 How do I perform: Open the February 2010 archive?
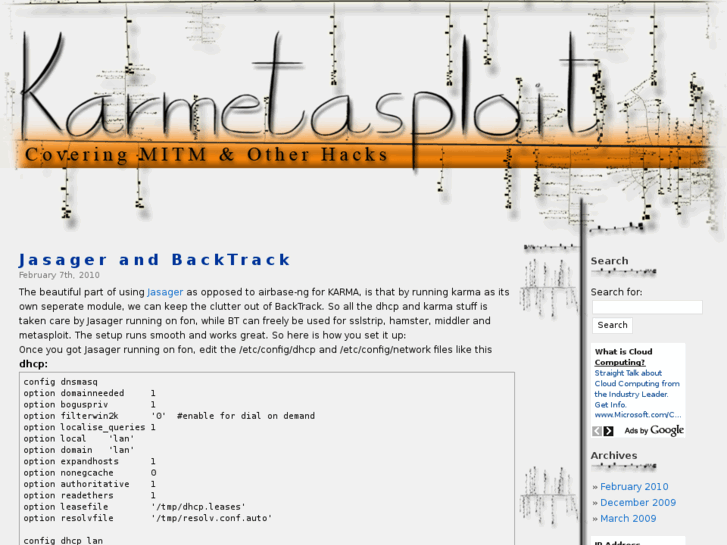pyautogui.click(x=634, y=487)
